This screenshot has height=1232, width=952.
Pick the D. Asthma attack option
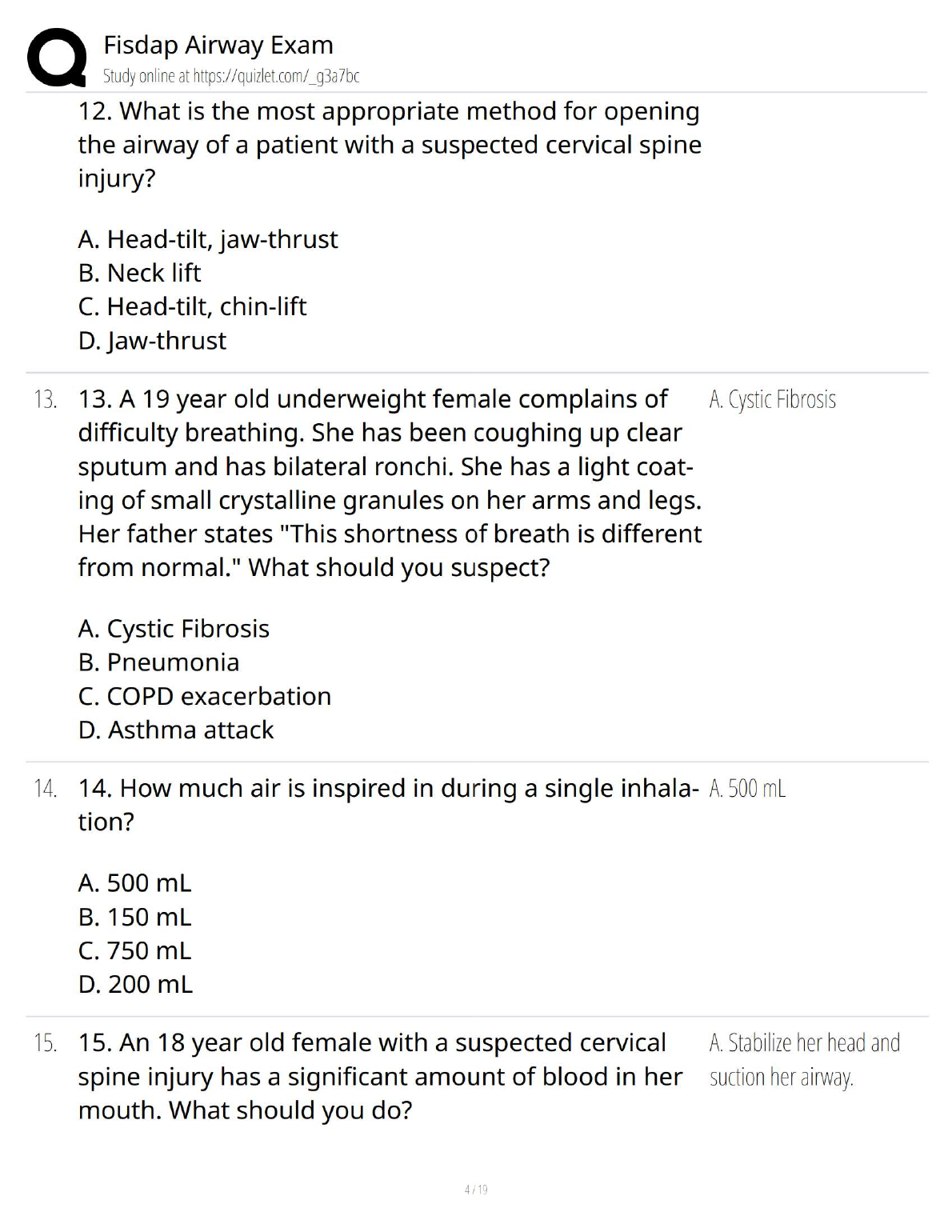(175, 730)
